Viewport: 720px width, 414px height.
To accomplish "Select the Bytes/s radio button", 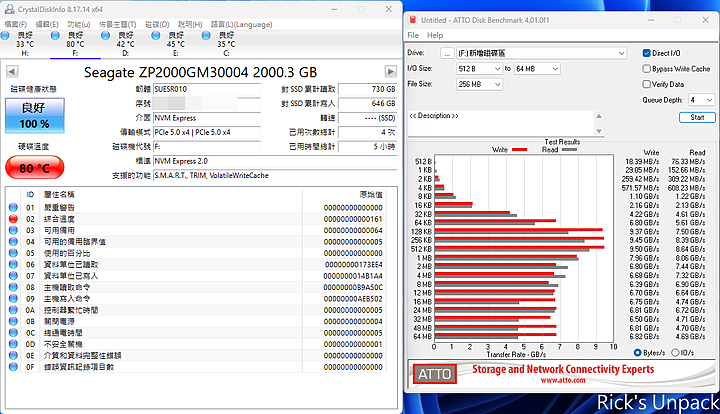I will coord(637,352).
